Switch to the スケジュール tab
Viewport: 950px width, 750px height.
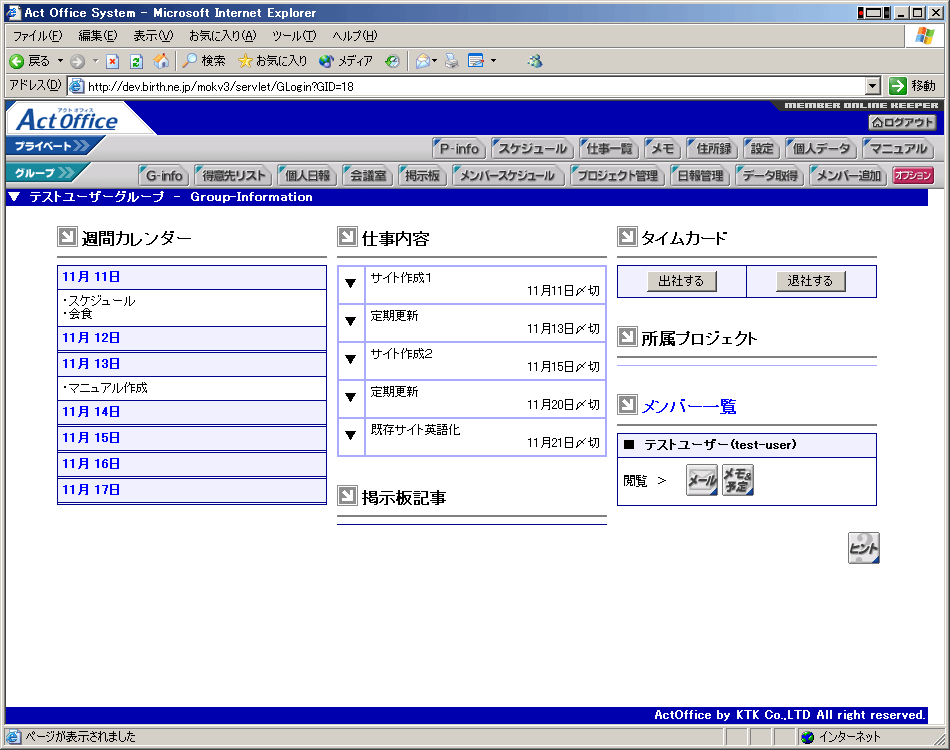tap(533, 149)
